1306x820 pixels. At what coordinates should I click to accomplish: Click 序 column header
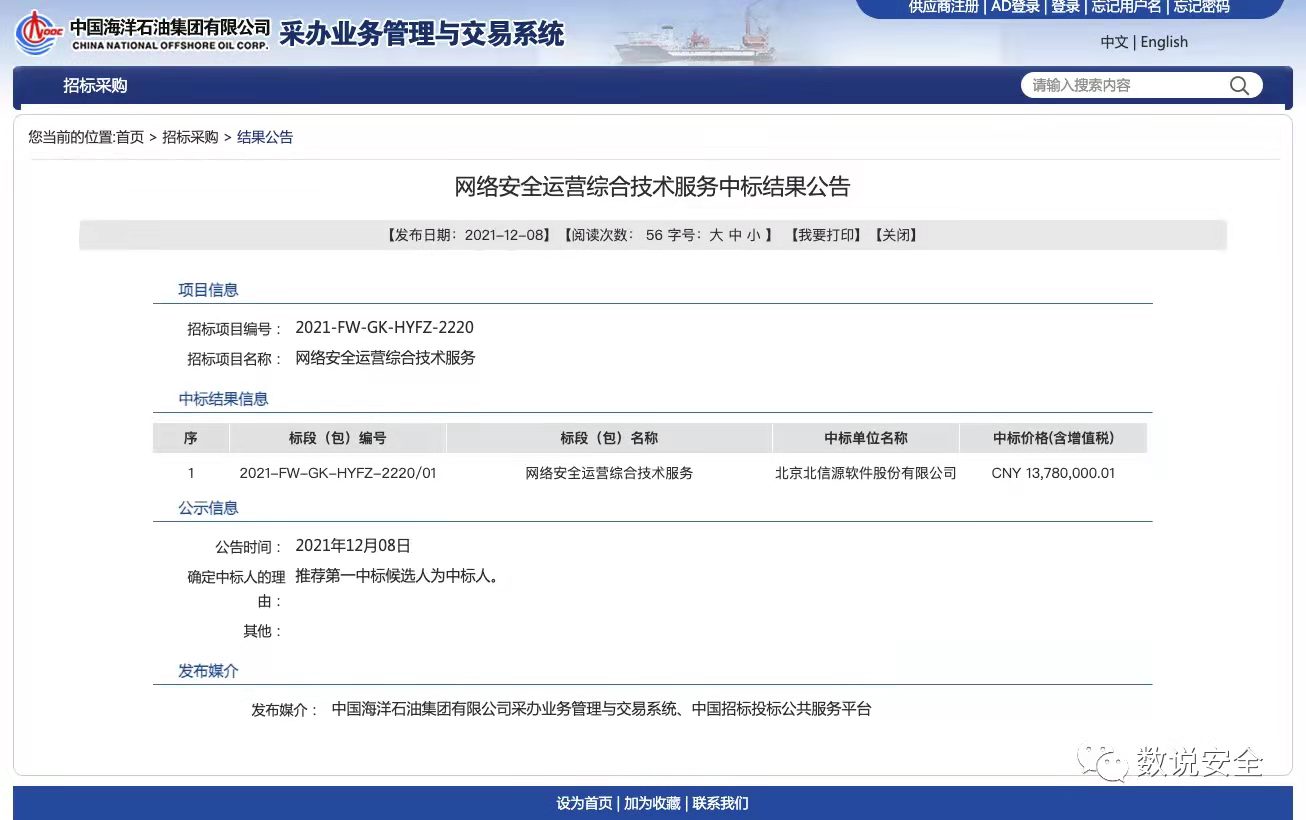point(191,438)
